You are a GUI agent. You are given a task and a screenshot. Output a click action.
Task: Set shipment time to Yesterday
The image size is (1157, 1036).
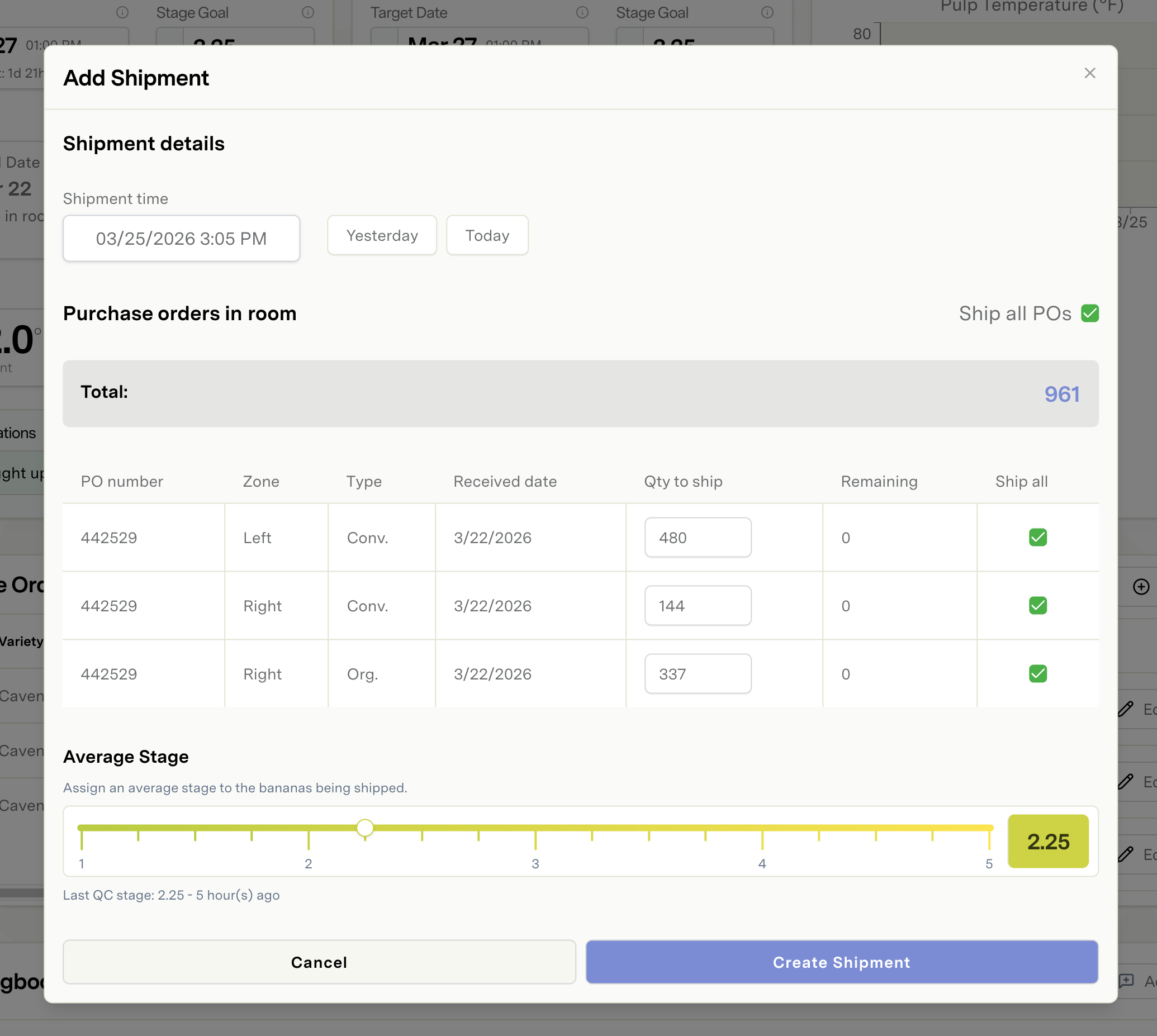382,236
